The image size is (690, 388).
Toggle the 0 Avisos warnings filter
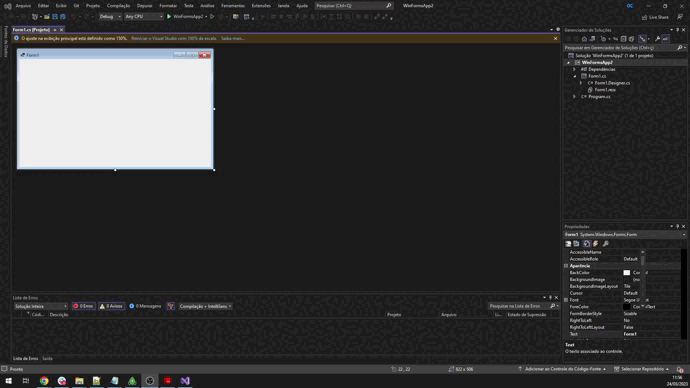pyautogui.click(x=111, y=306)
